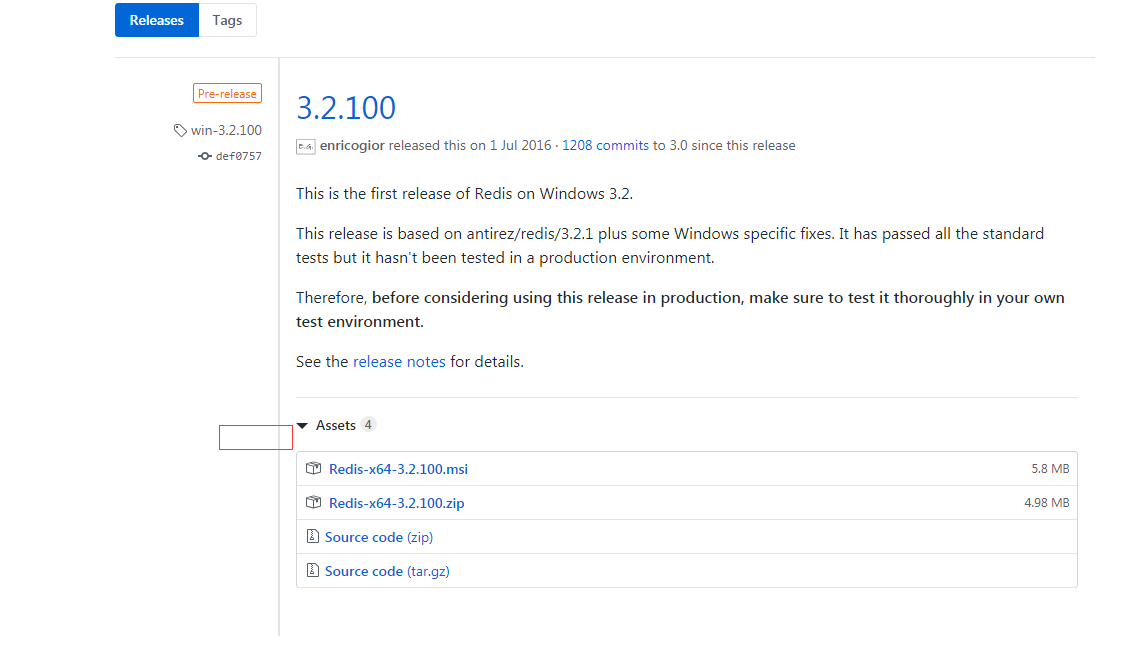Click the enricogior avatar image
The image size is (1136, 662).
coord(306,146)
